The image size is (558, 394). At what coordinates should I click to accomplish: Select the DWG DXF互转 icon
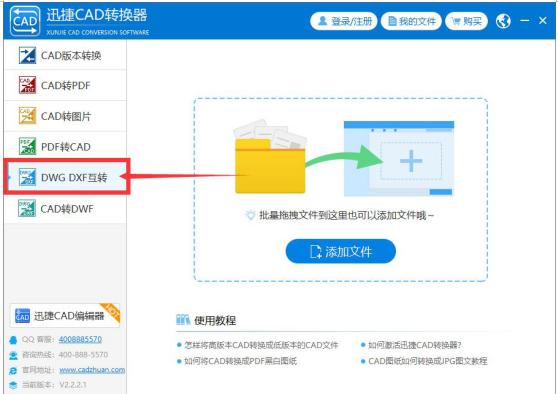pyautogui.click(x=27, y=177)
